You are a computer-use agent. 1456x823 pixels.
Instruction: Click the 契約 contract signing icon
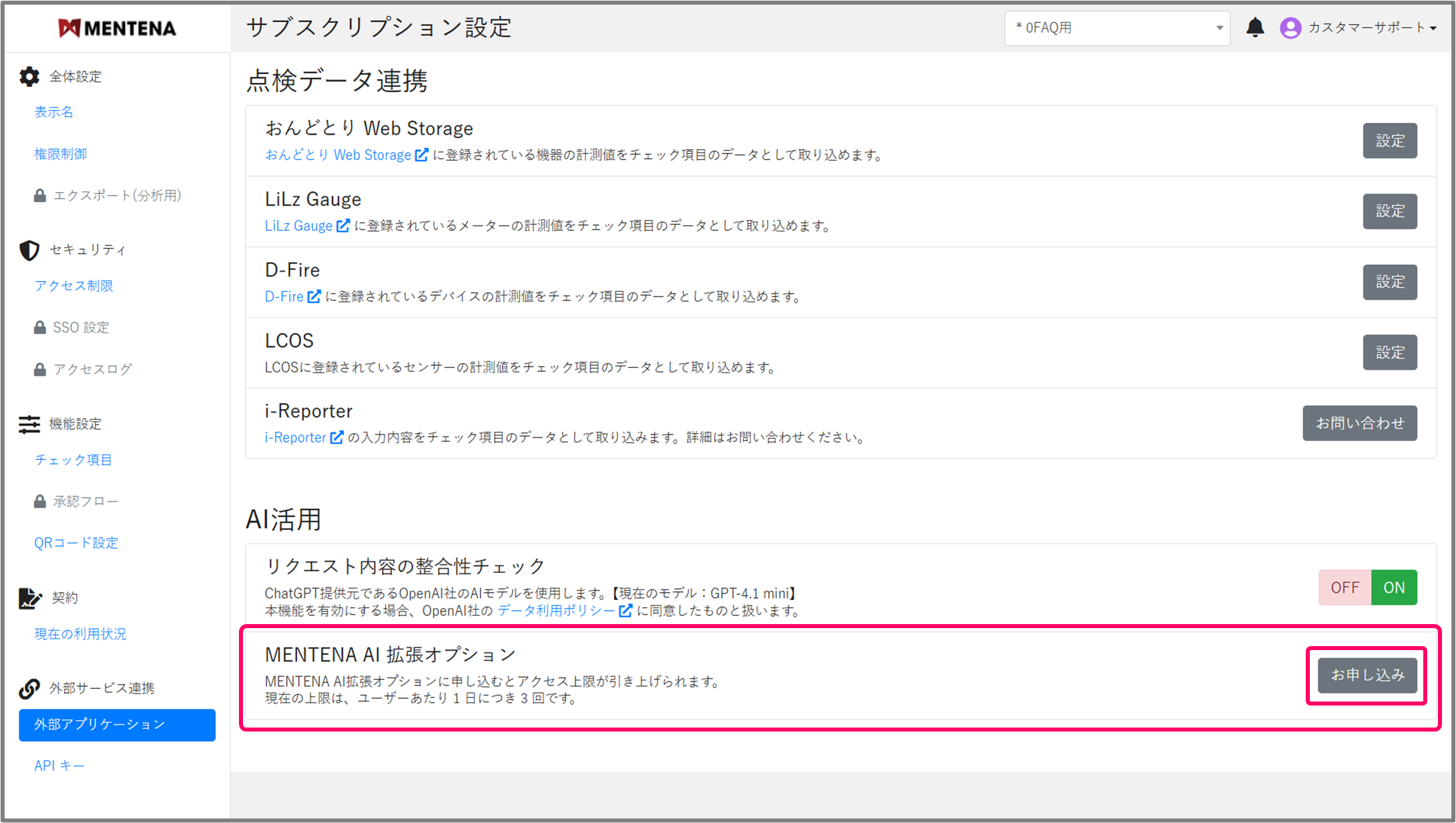tap(29, 598)
